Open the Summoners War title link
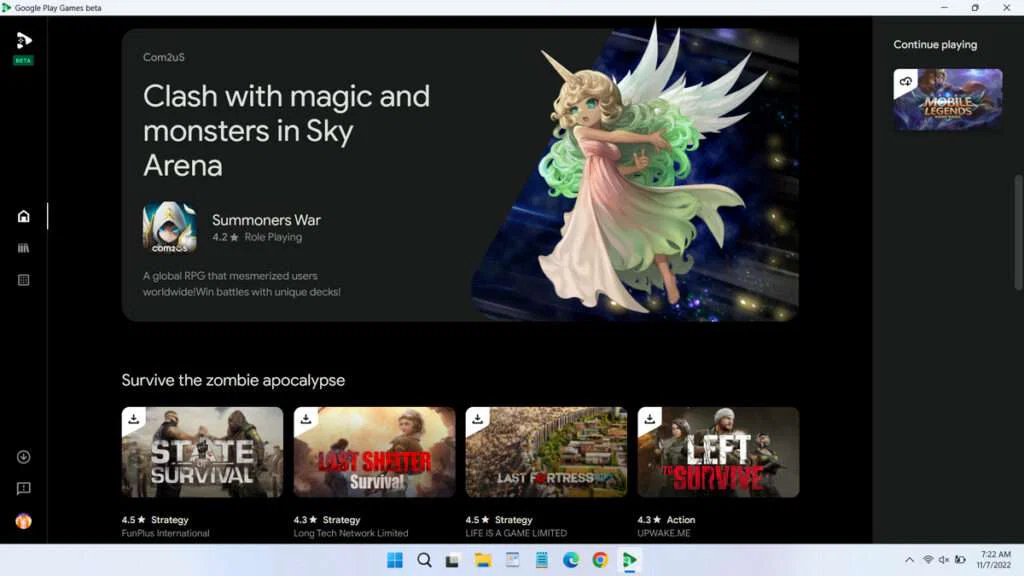The width and height of the screenshot is (1024, 576). point(266,220)
